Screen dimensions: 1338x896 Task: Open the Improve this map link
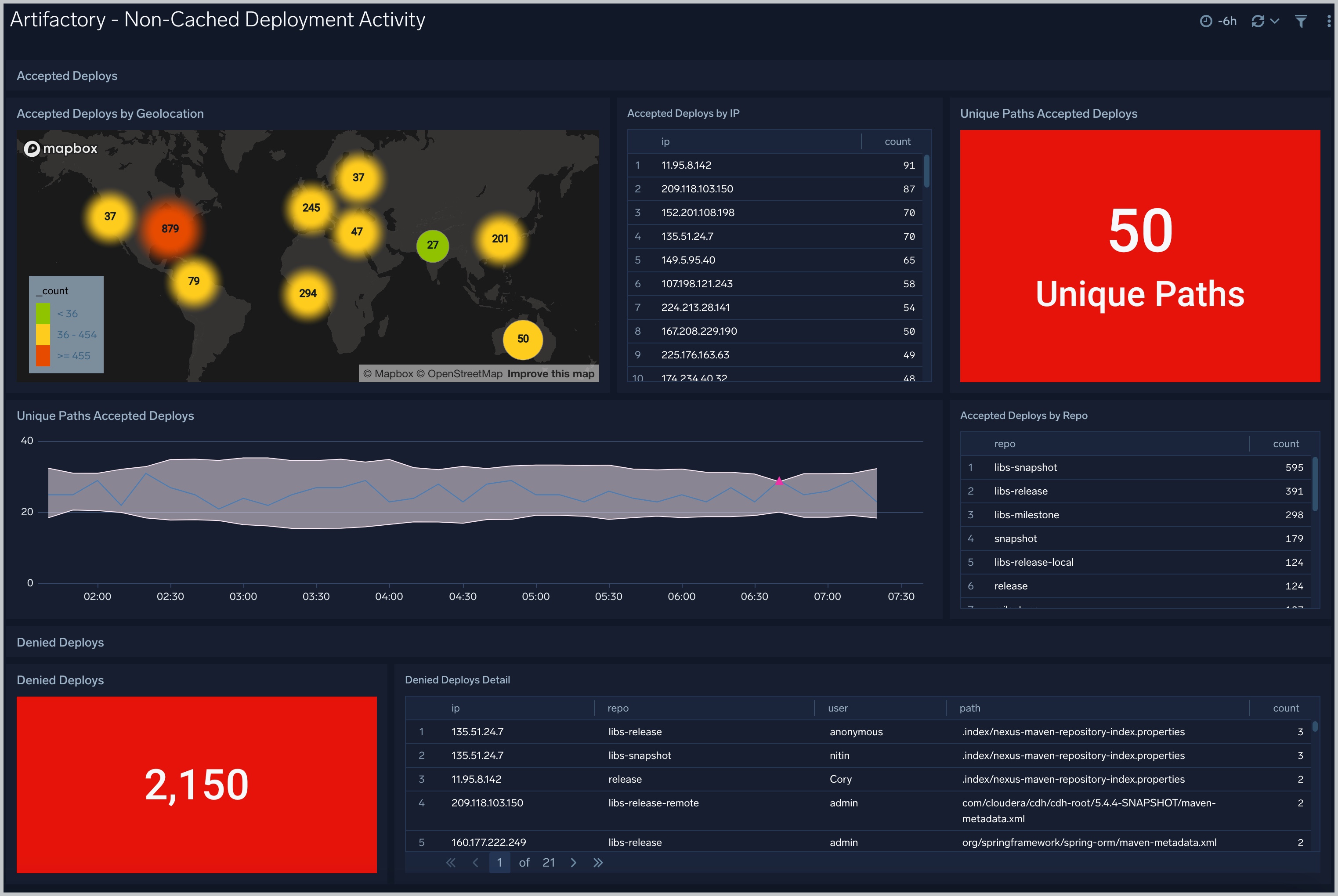[x=551, y=374]
